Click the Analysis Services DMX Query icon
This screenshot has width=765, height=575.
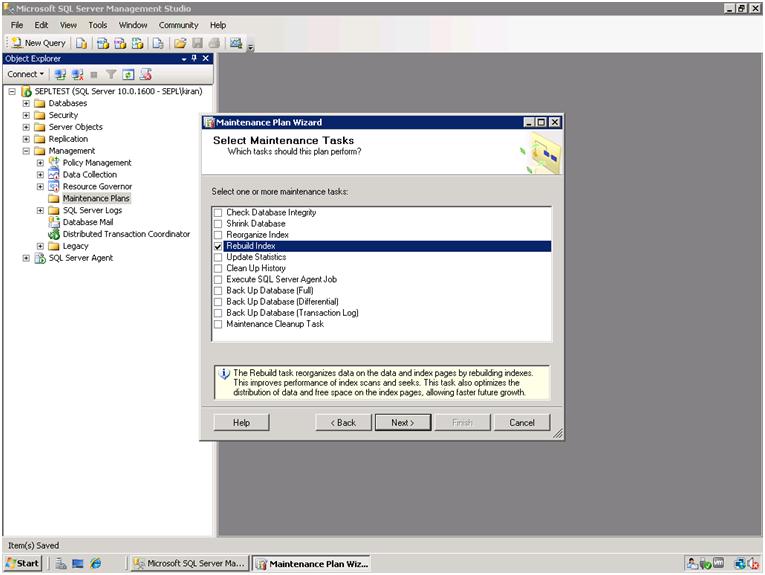(120, 43)
